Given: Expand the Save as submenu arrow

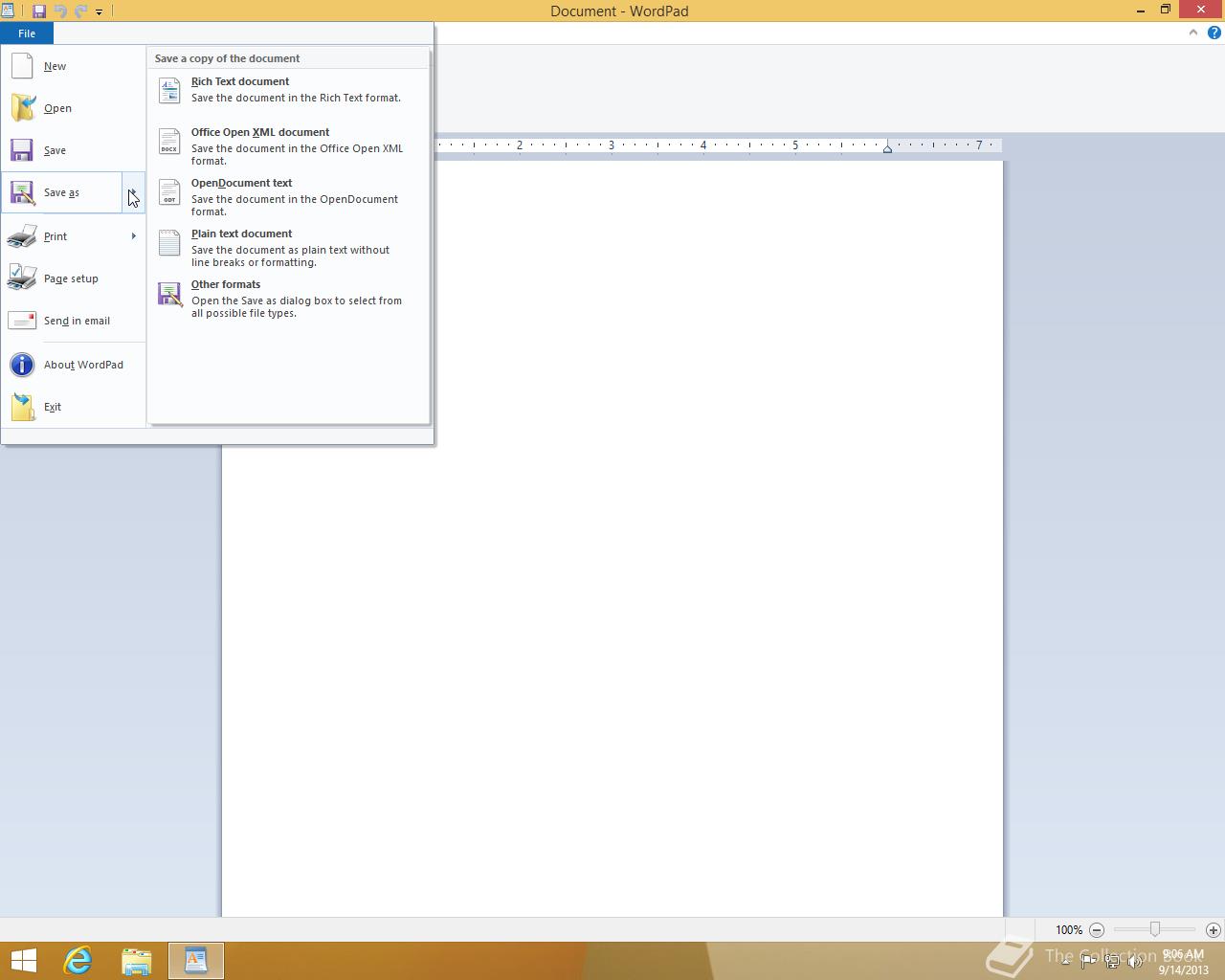Looking at the screenshot, I should [133, 192].
